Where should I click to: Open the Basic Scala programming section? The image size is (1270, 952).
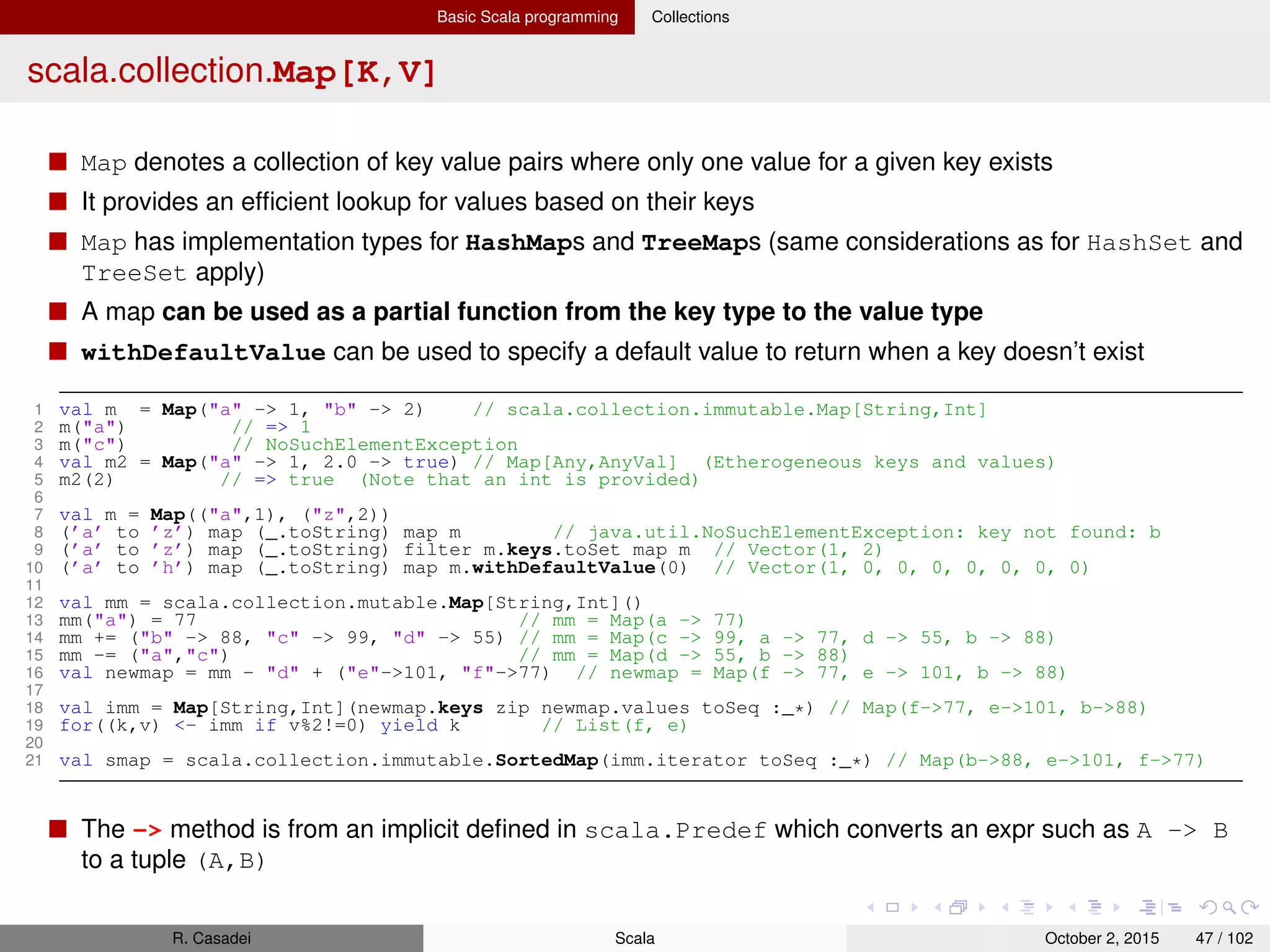(x=527, y=17)
